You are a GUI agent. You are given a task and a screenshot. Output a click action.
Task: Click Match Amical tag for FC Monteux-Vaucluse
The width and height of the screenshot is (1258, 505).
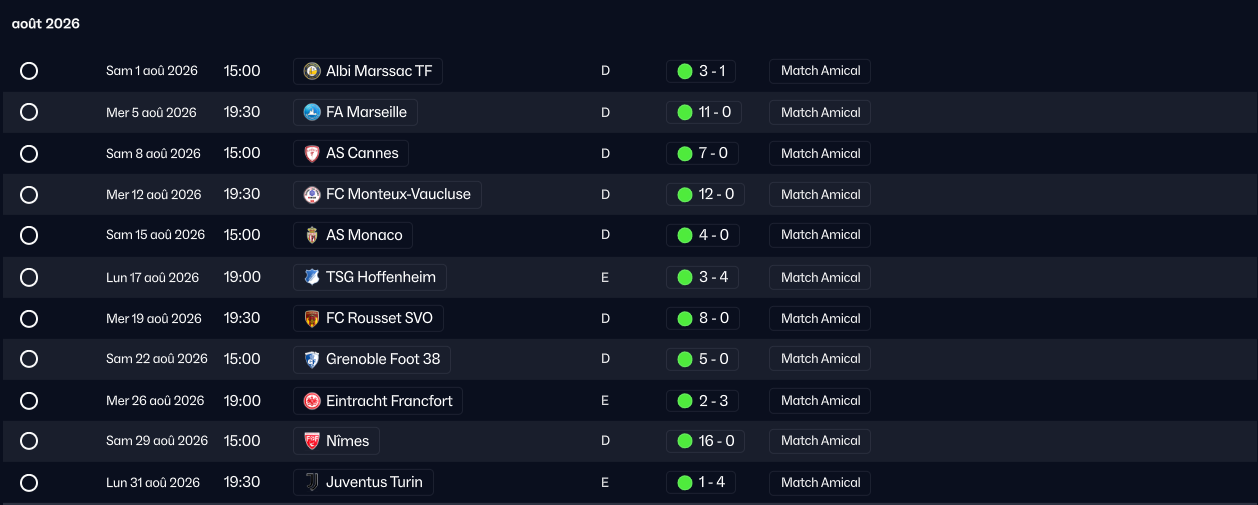point(820,194)
